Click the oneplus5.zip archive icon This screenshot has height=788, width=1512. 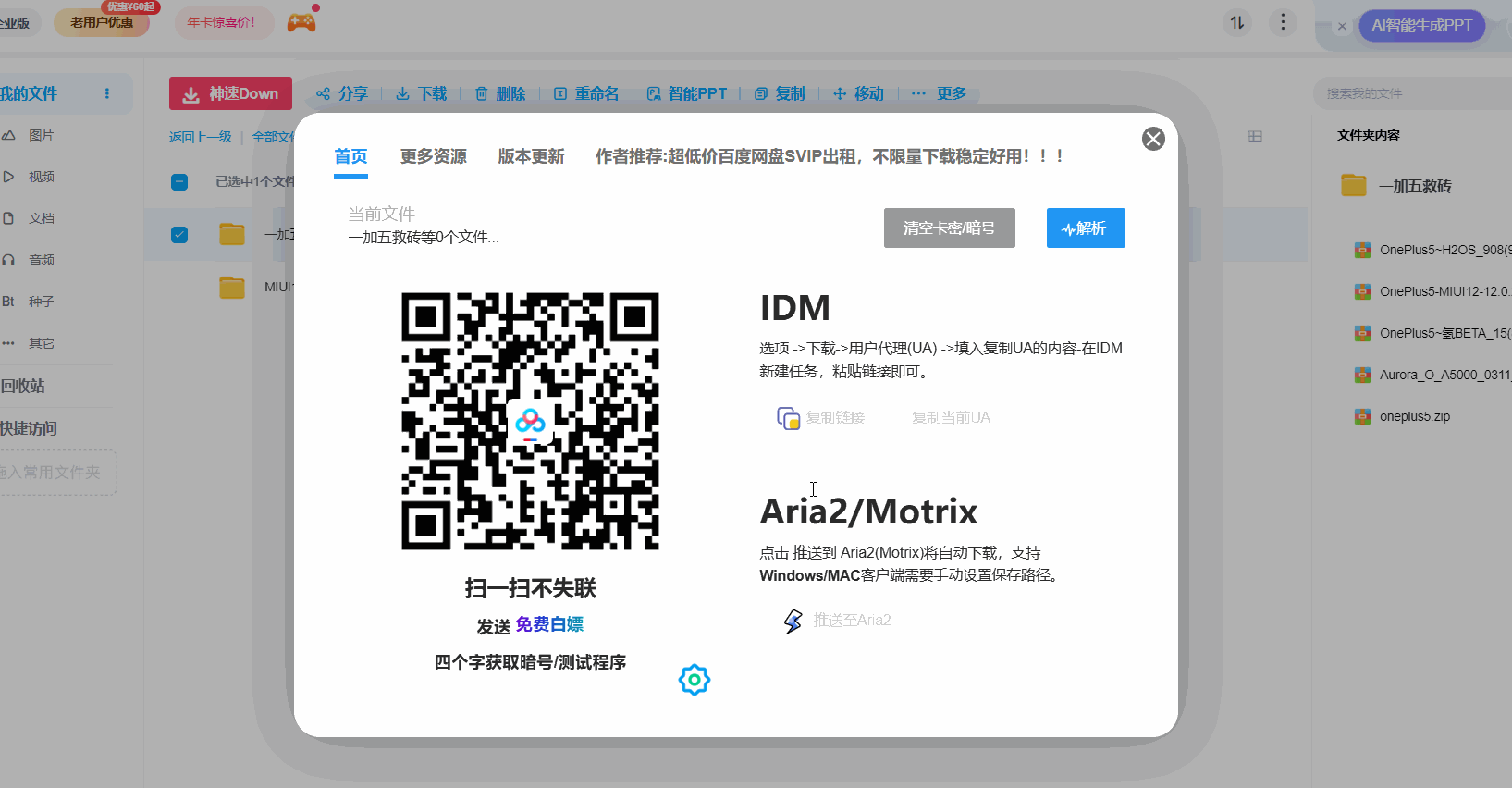tap(1362, 416)
